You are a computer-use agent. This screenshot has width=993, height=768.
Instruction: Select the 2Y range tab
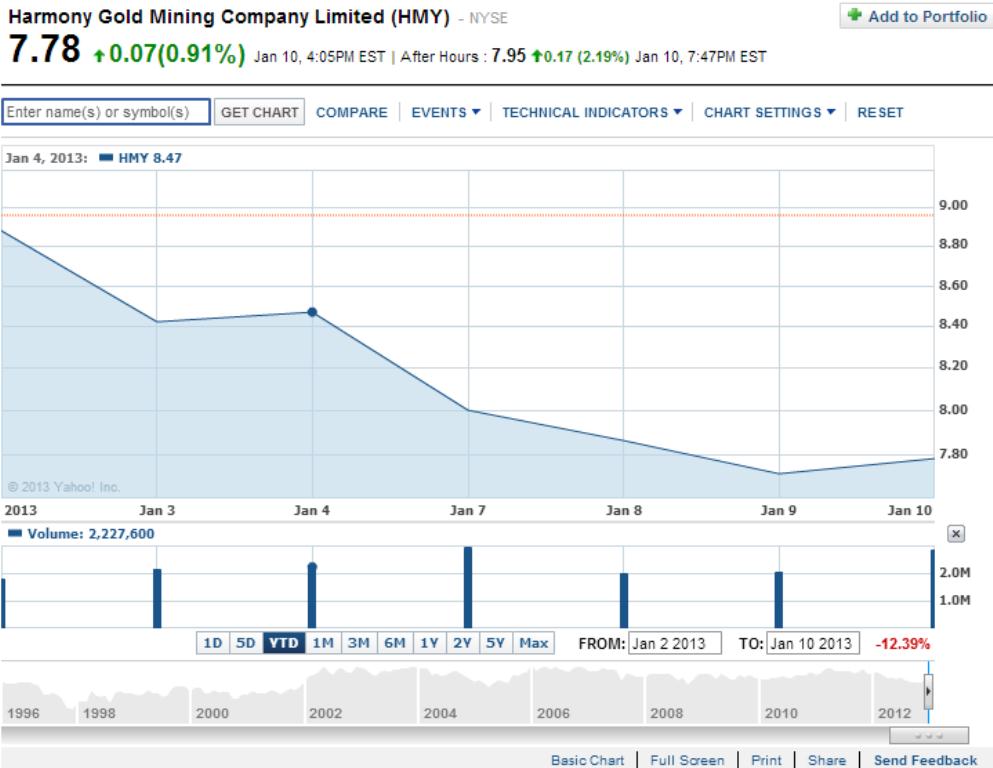[462, 643]
